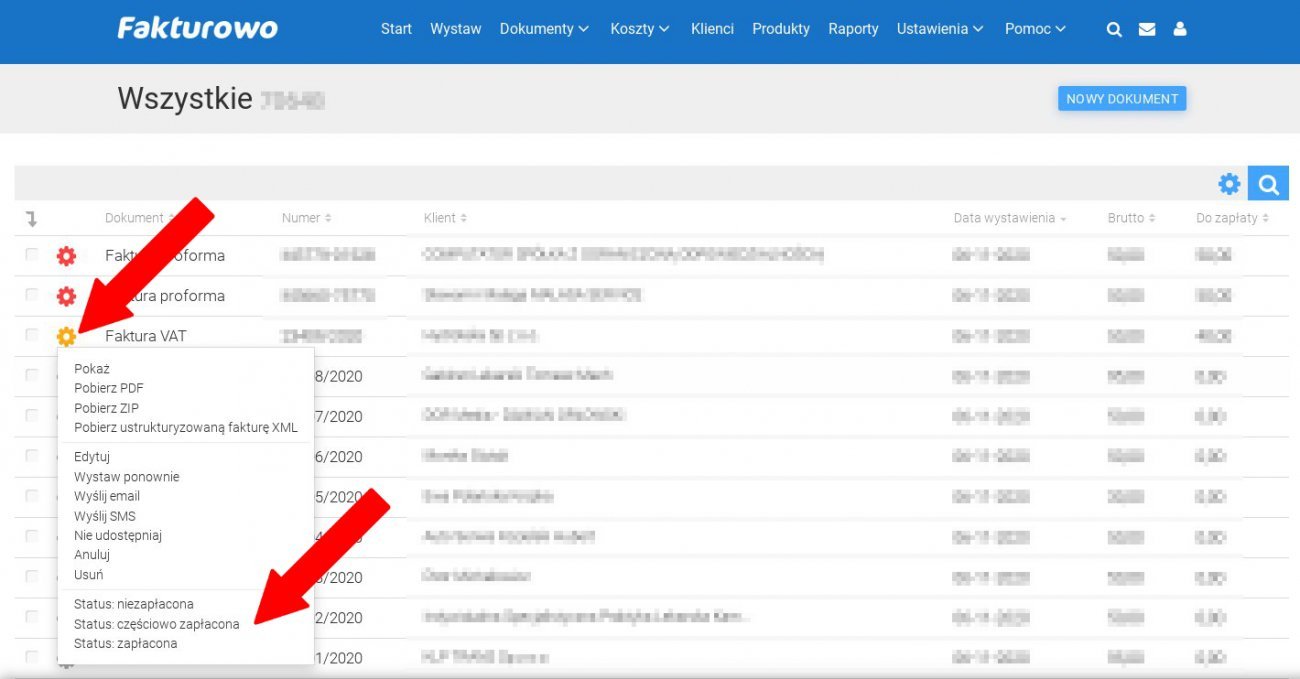Open the orange gear menu for Faktura VAT
The height and width of the screenshot is (679, 1300).
(66, 336)
